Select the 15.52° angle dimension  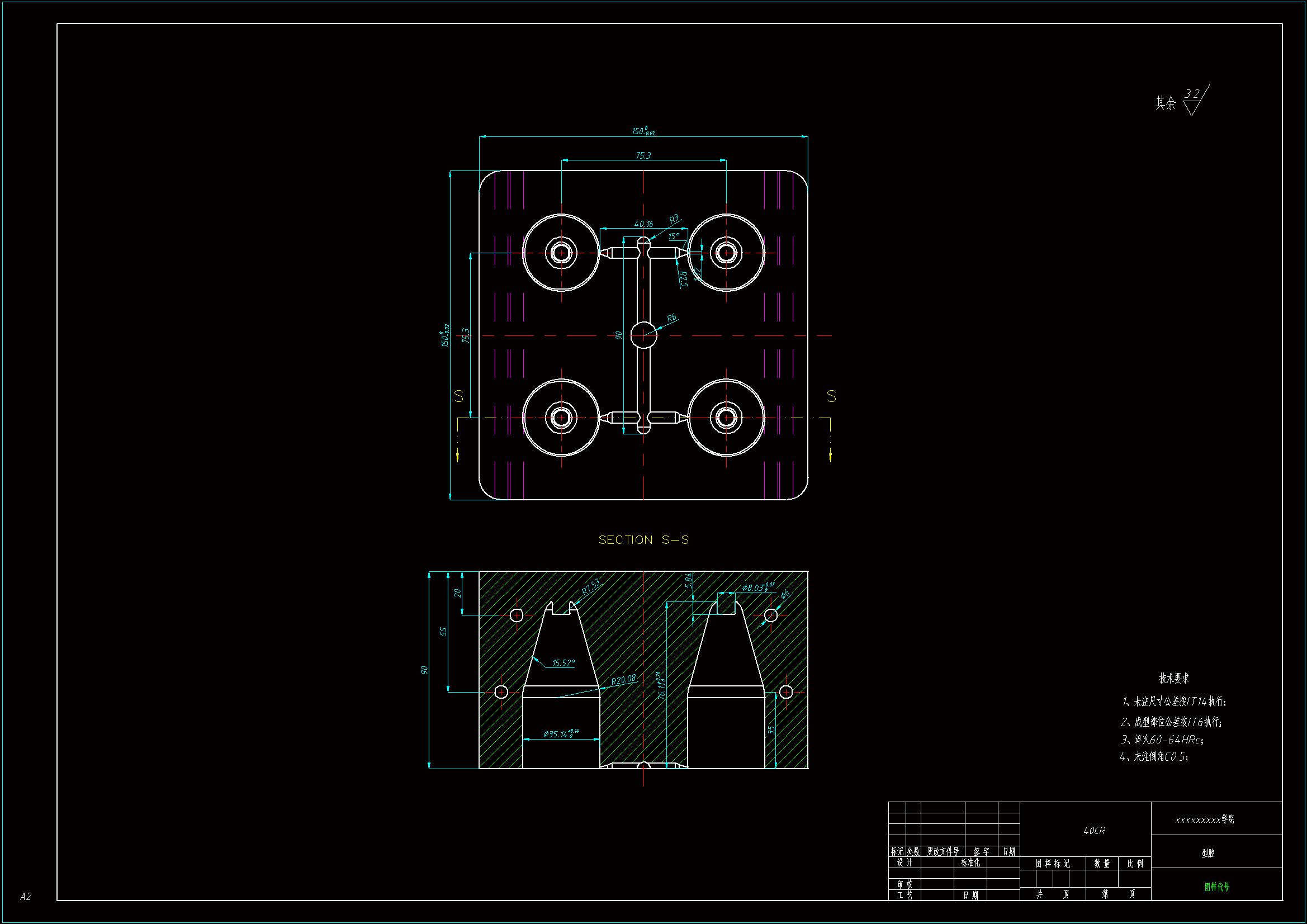coord(563,664)
